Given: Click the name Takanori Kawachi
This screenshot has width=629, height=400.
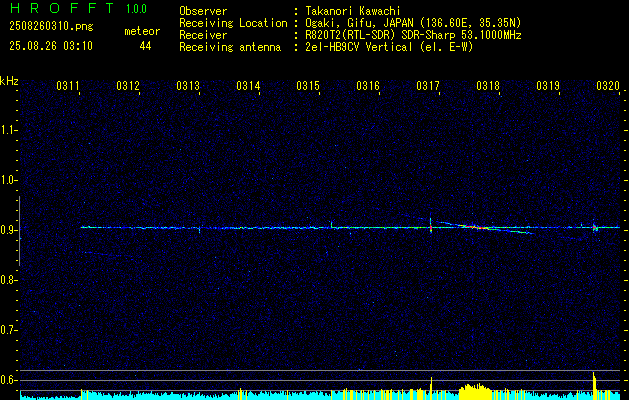Looking at the screenshot, I should [x=353, y=11].
